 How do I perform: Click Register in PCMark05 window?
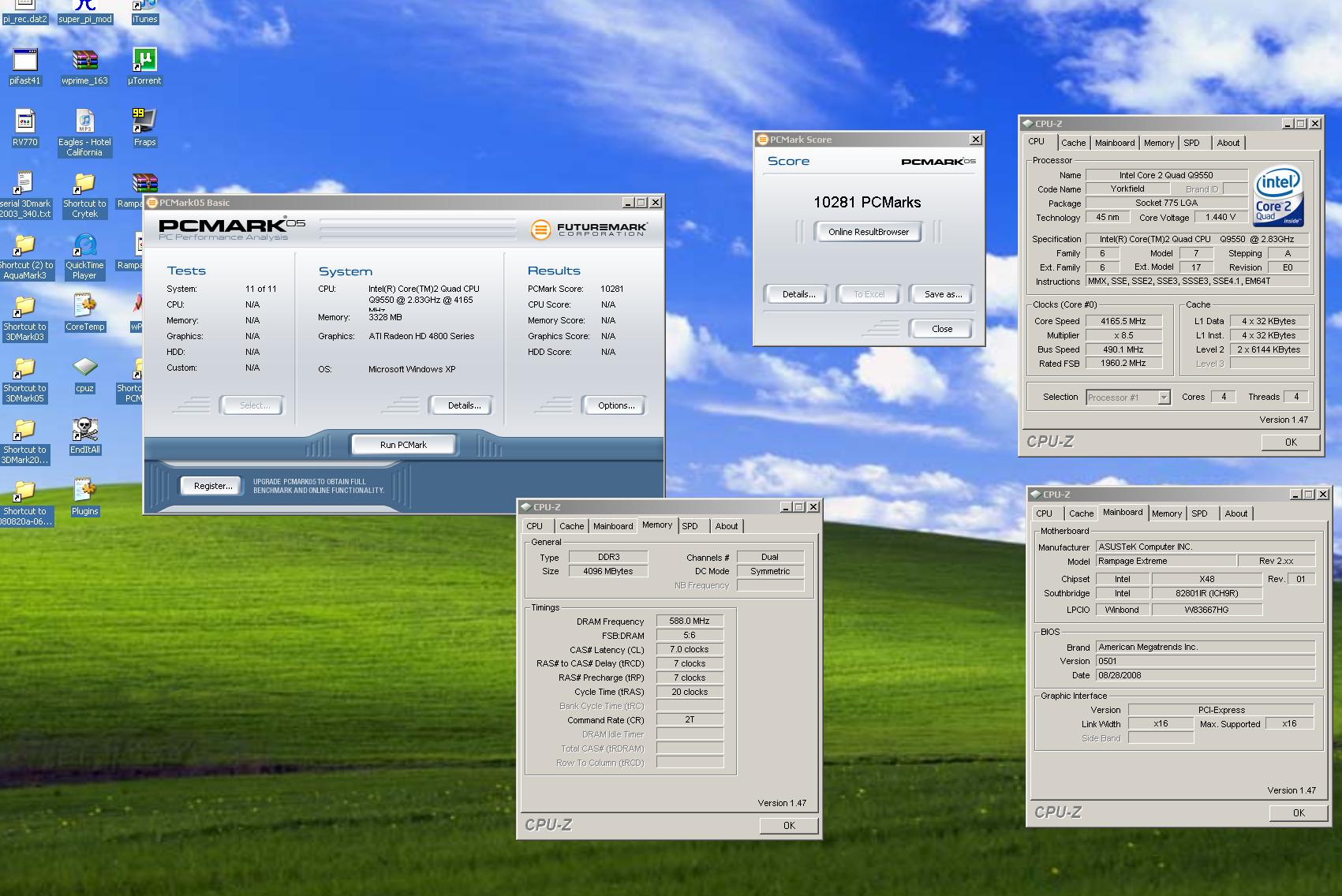click(x=213, y=486)
